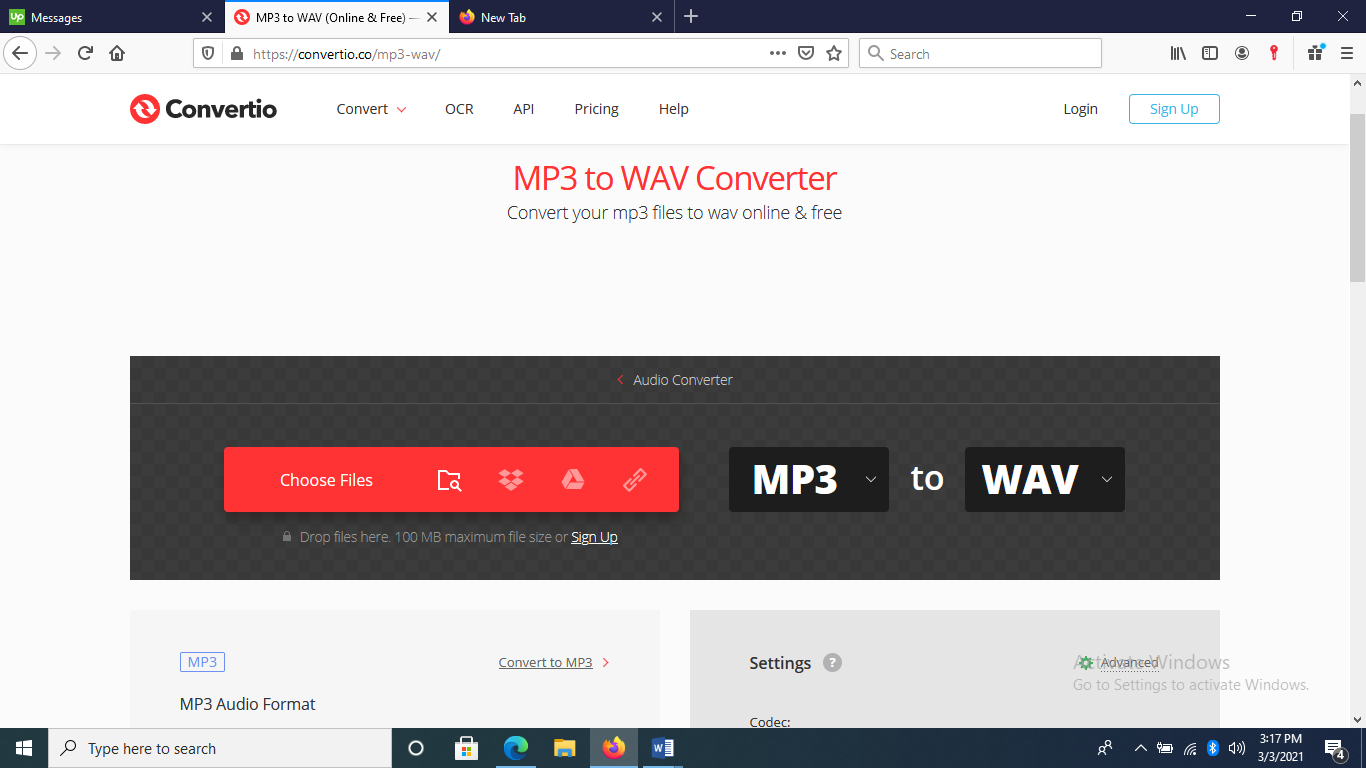This screenshot has height=768, width=1366.
Task: Go back in Firefox browser
Action: [20, 53]
